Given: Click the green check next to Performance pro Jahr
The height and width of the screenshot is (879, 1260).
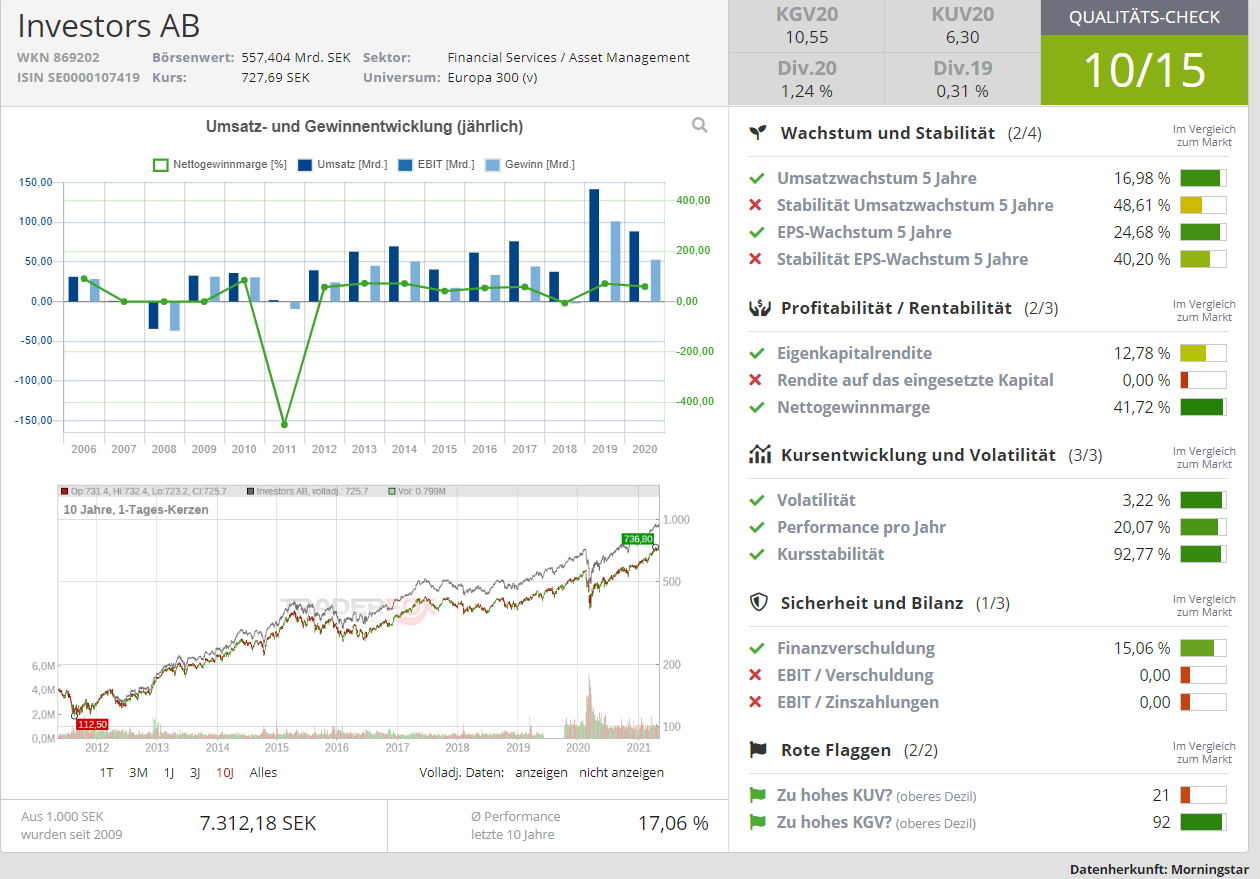Looking at the screenshot, I should (x=757, y=527).
